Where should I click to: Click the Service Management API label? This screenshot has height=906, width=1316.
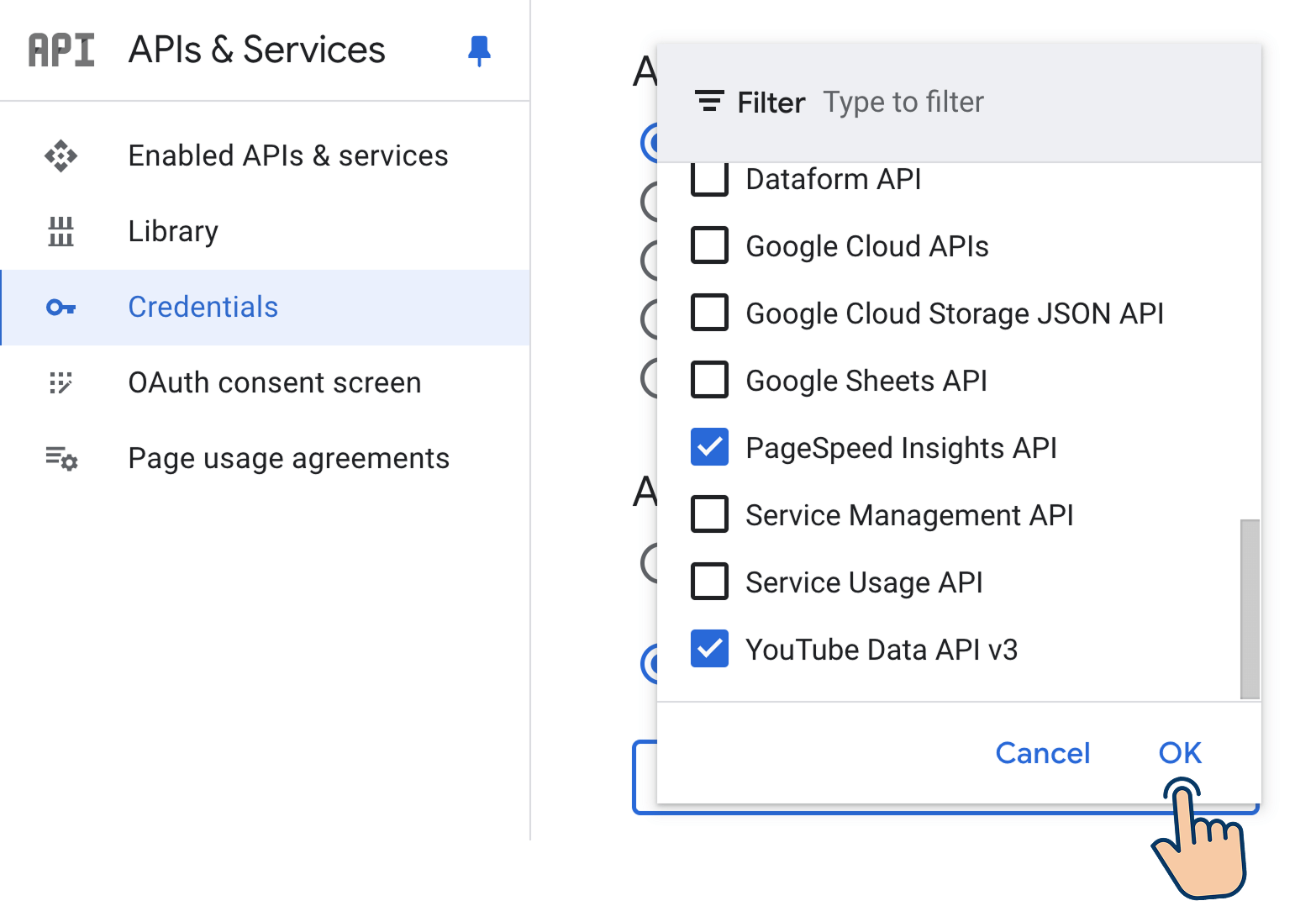click(910, 515)
